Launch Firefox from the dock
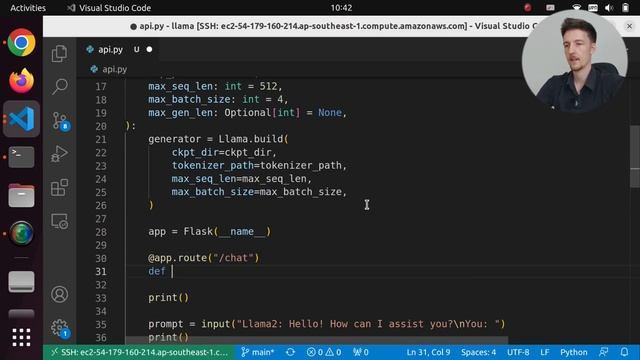Image resolution: width=640 pixels, height=360 pixels. tap(21, 80)
